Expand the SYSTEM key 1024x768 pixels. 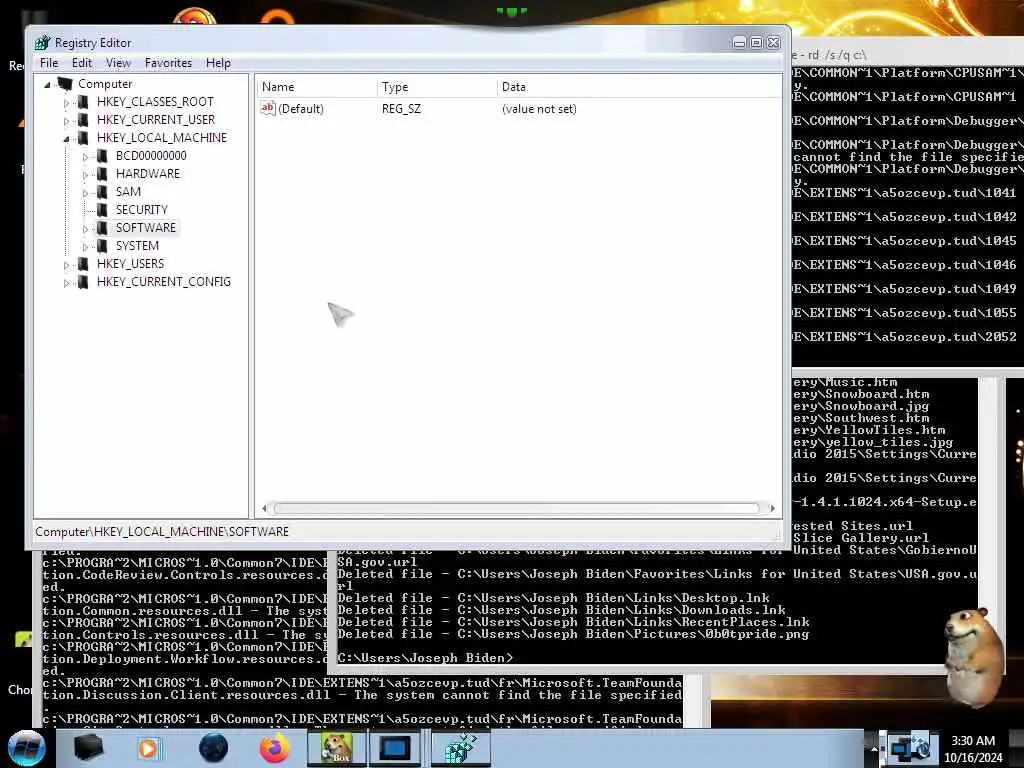point(85,247)
